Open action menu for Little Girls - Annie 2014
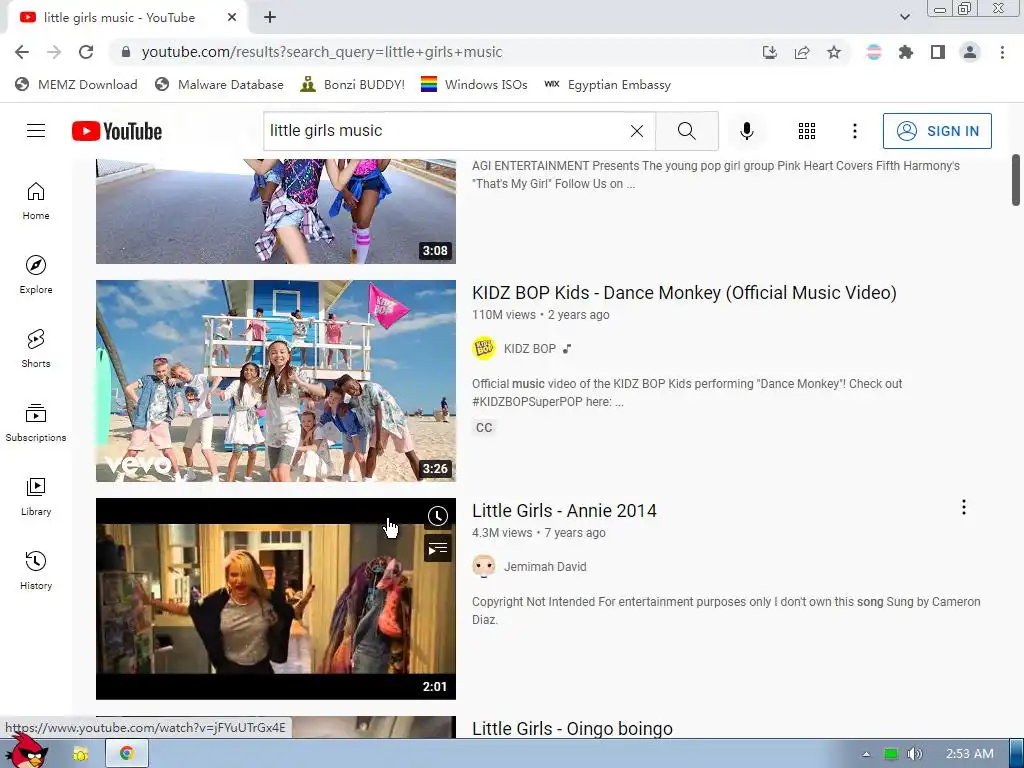The width and height of the screenshot is (1024, 768). 963,507
